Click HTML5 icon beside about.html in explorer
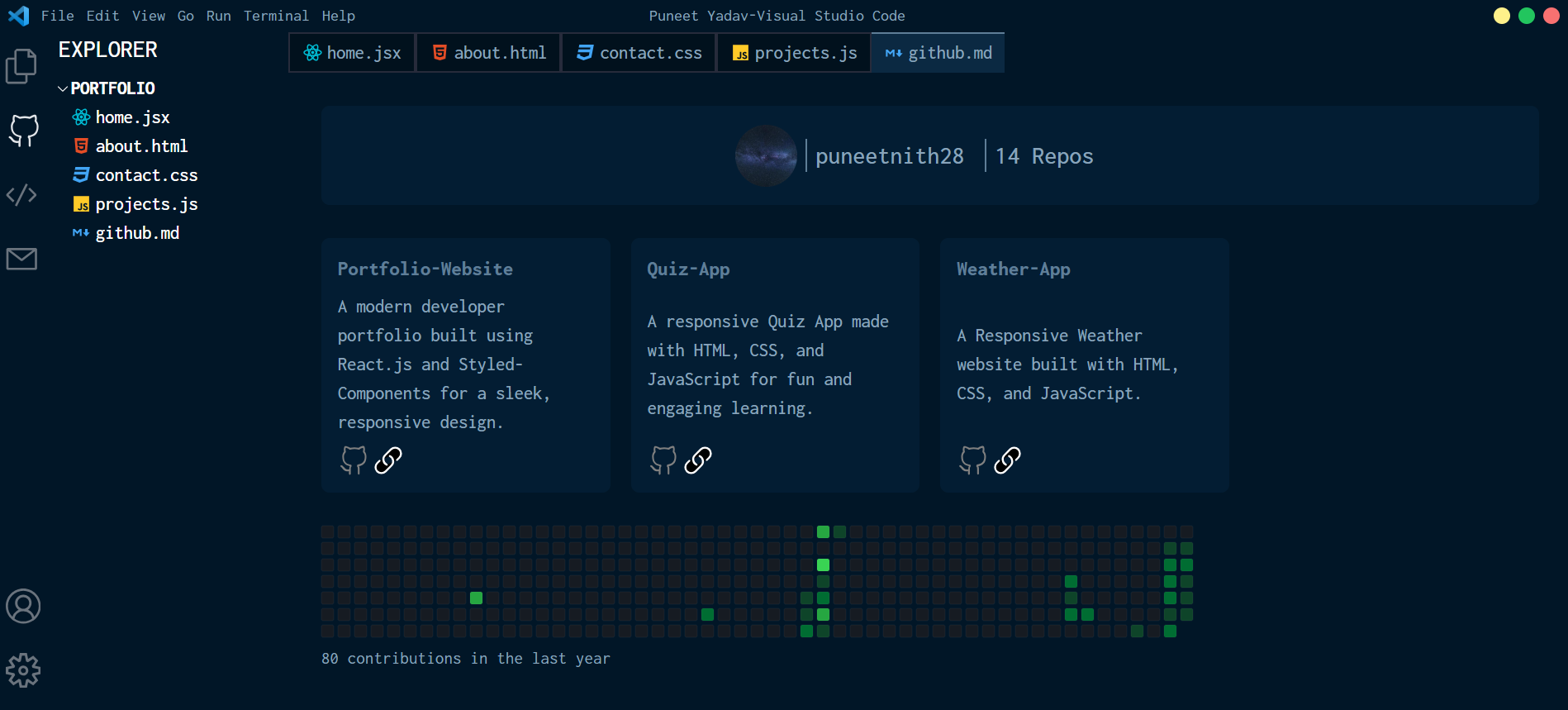This screenshot has width=1568, height=710. pyautogui.click(x=81, y=146)
